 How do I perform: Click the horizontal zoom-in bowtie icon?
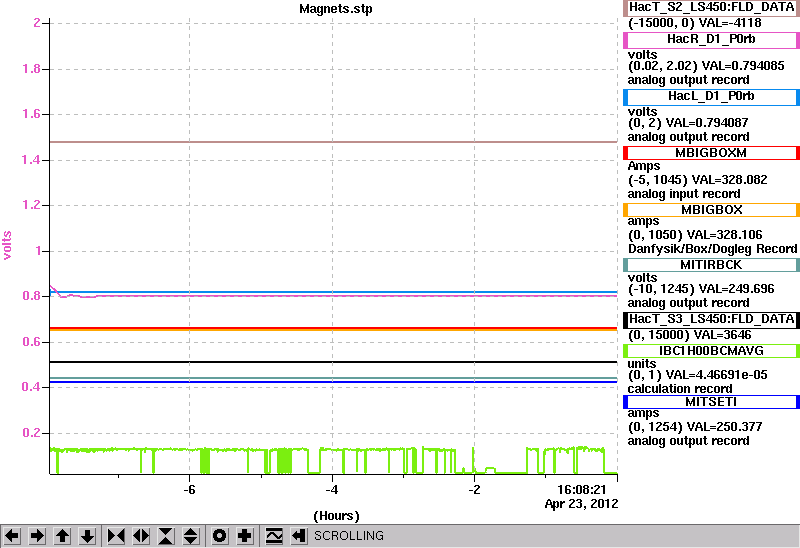pyautogui.click(x=116, y=536)
